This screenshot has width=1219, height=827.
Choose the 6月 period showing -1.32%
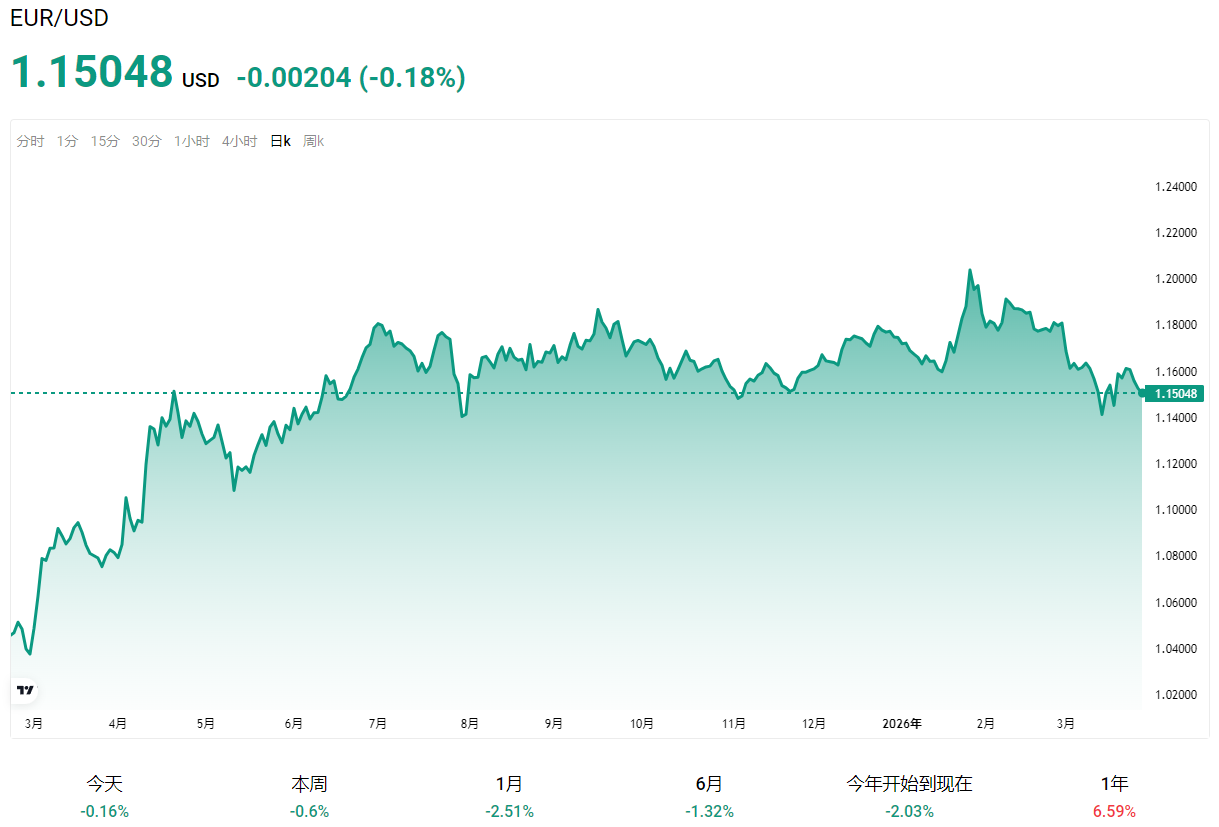[709, 797]
